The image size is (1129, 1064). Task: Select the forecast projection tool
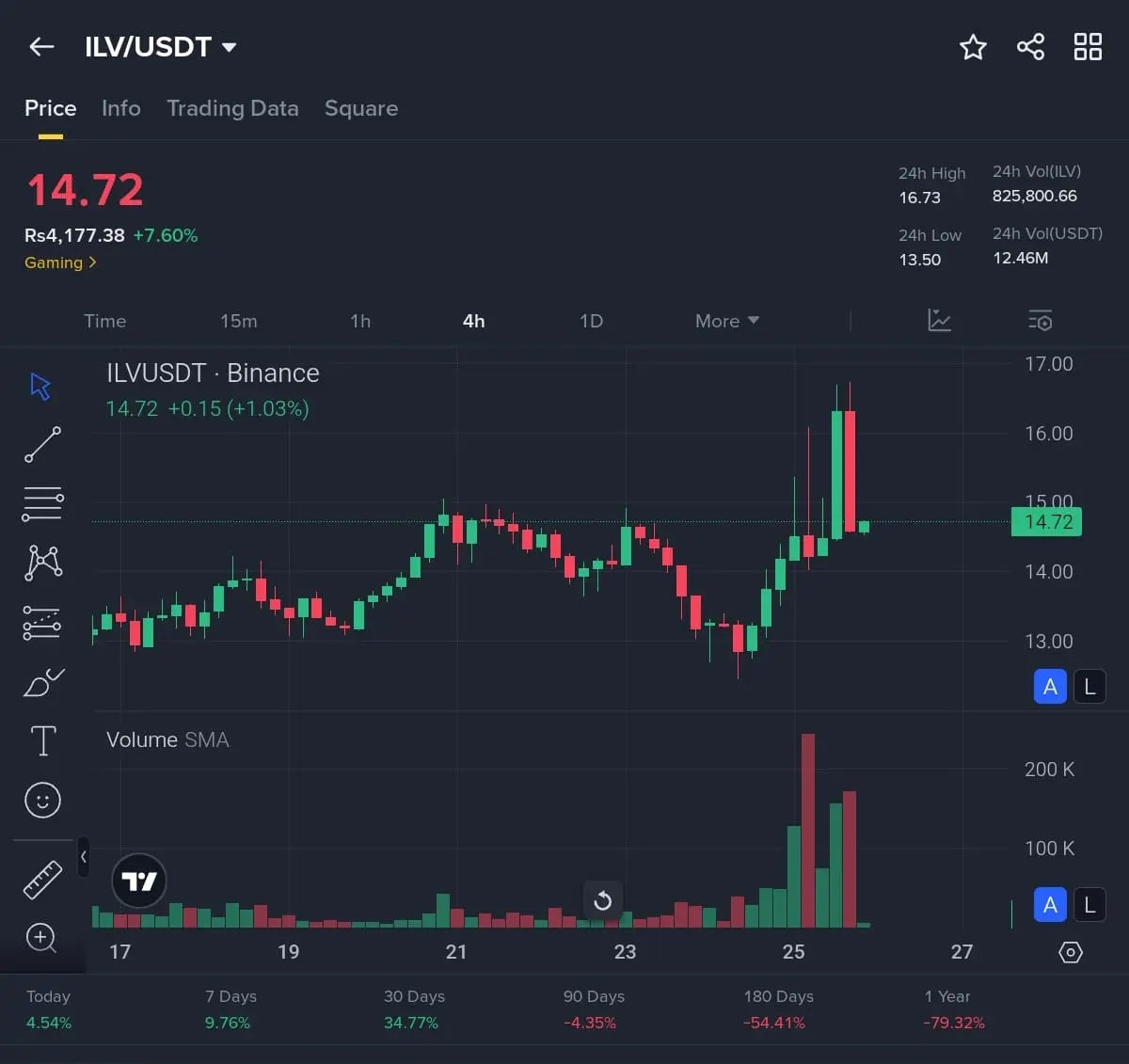42,623
